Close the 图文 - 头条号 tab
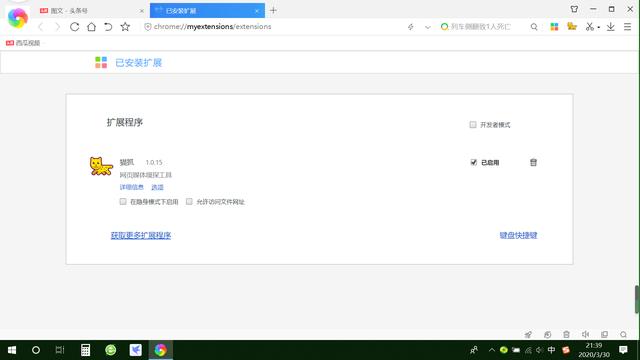The image size is (640, 360). 142,11
